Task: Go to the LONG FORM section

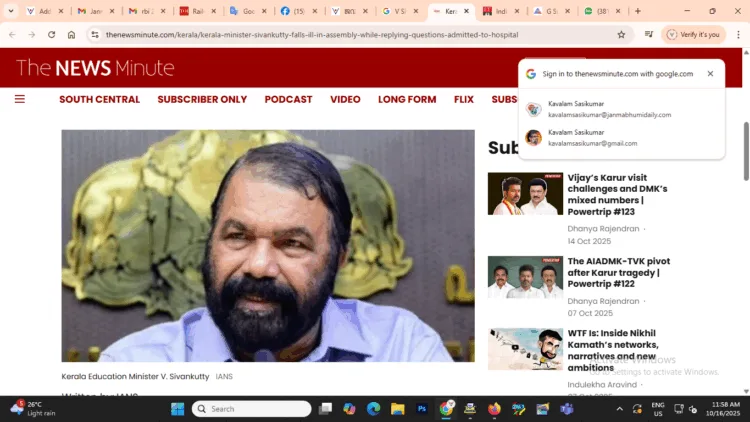Action: tap(407, 99)
